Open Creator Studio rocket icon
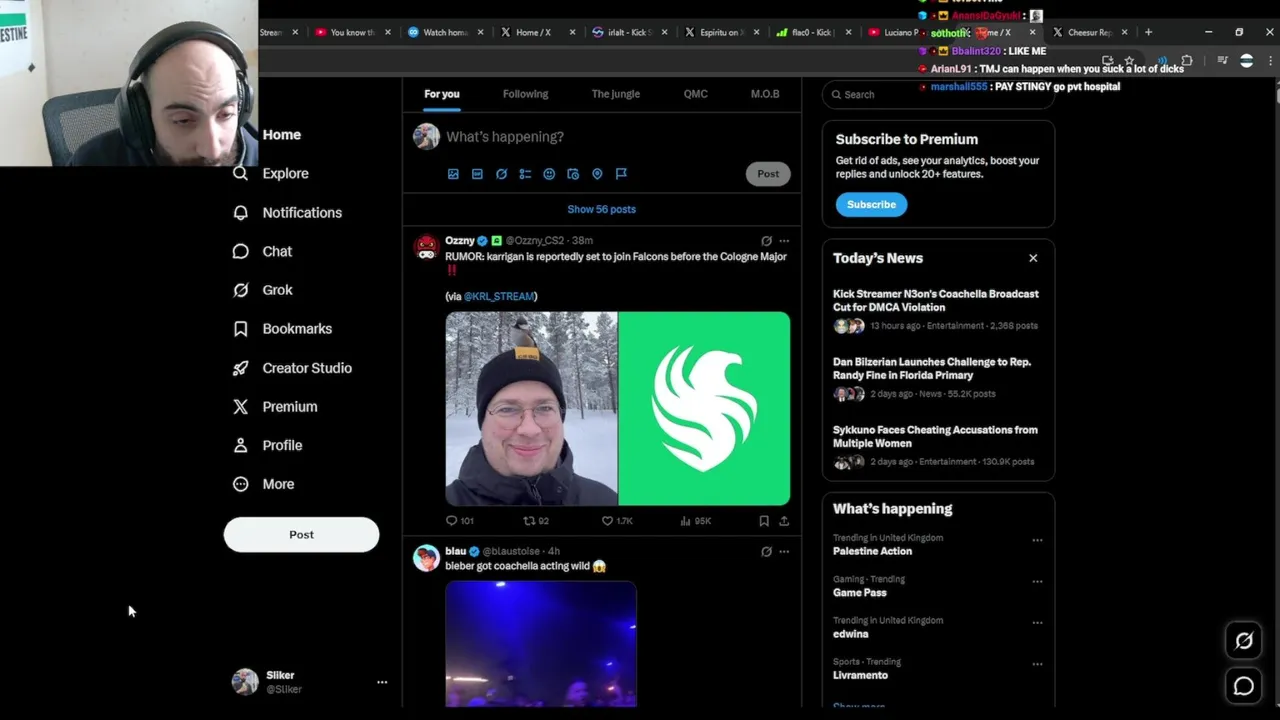This screenshot has height=720, width=1280. [x=240, y=368]
